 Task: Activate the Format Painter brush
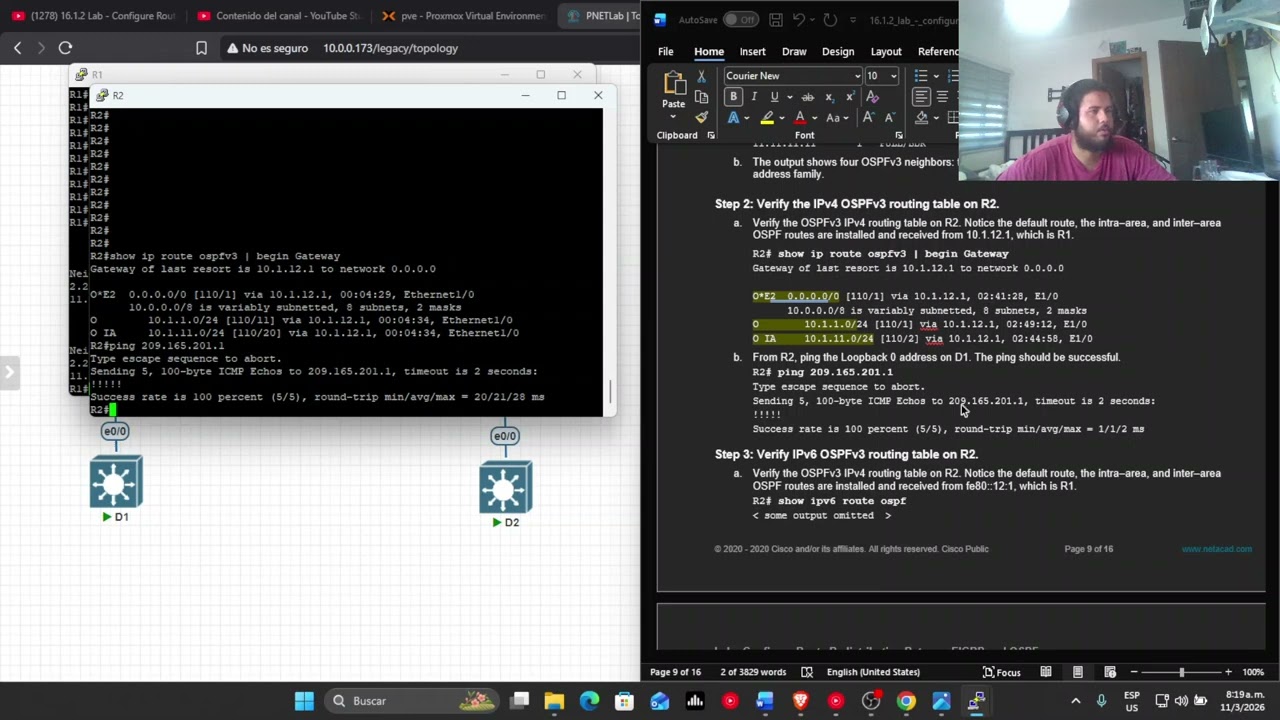701,117
